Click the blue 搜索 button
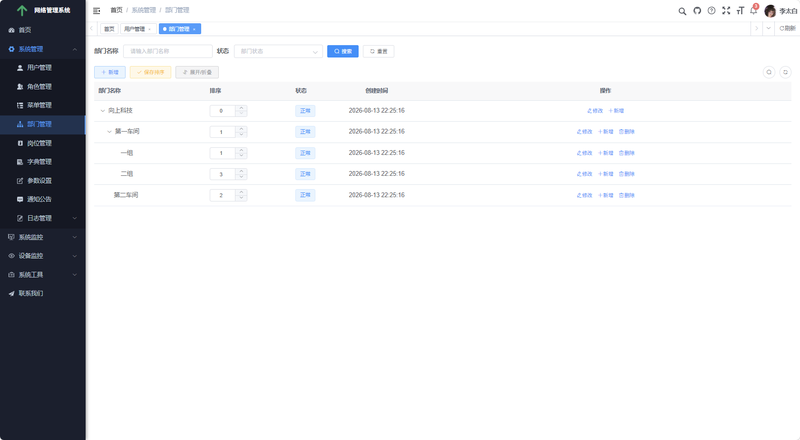Viewport: 800px width, 440px height. click(343, 51)
